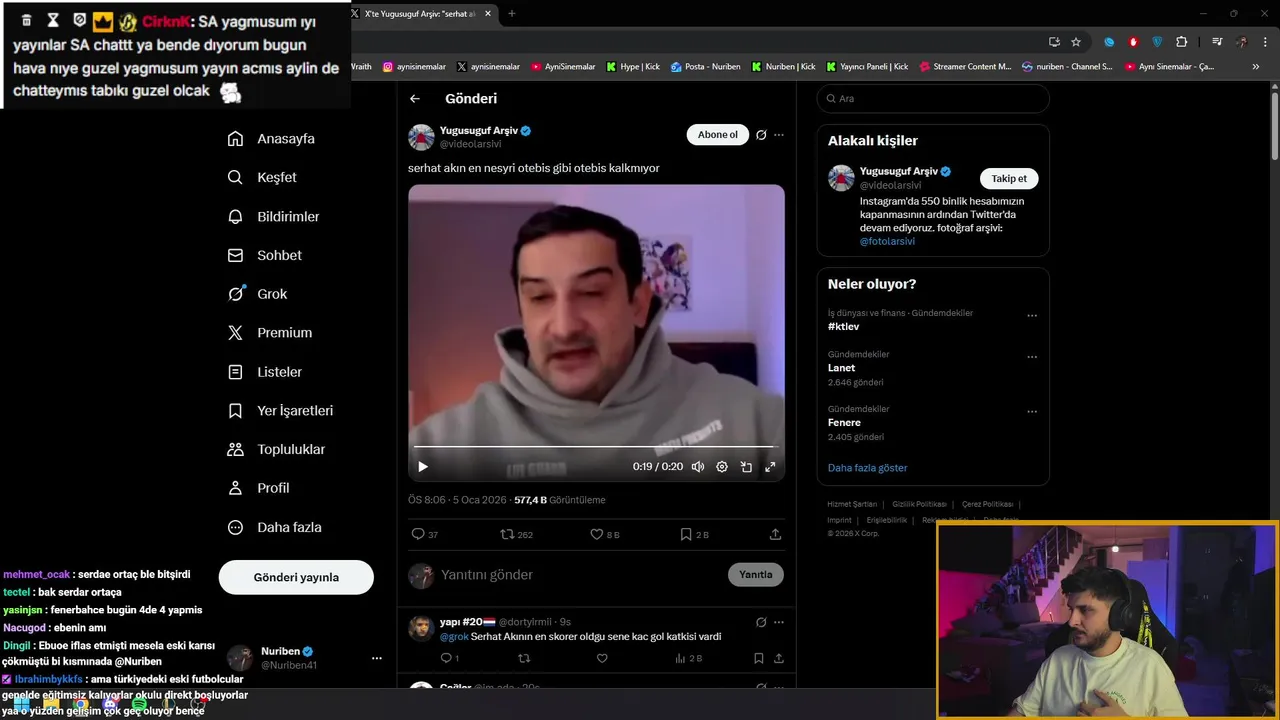Repost the post with 262 reposts
This screenshot has height=720, width=1280.
click(x=516, y=535)
